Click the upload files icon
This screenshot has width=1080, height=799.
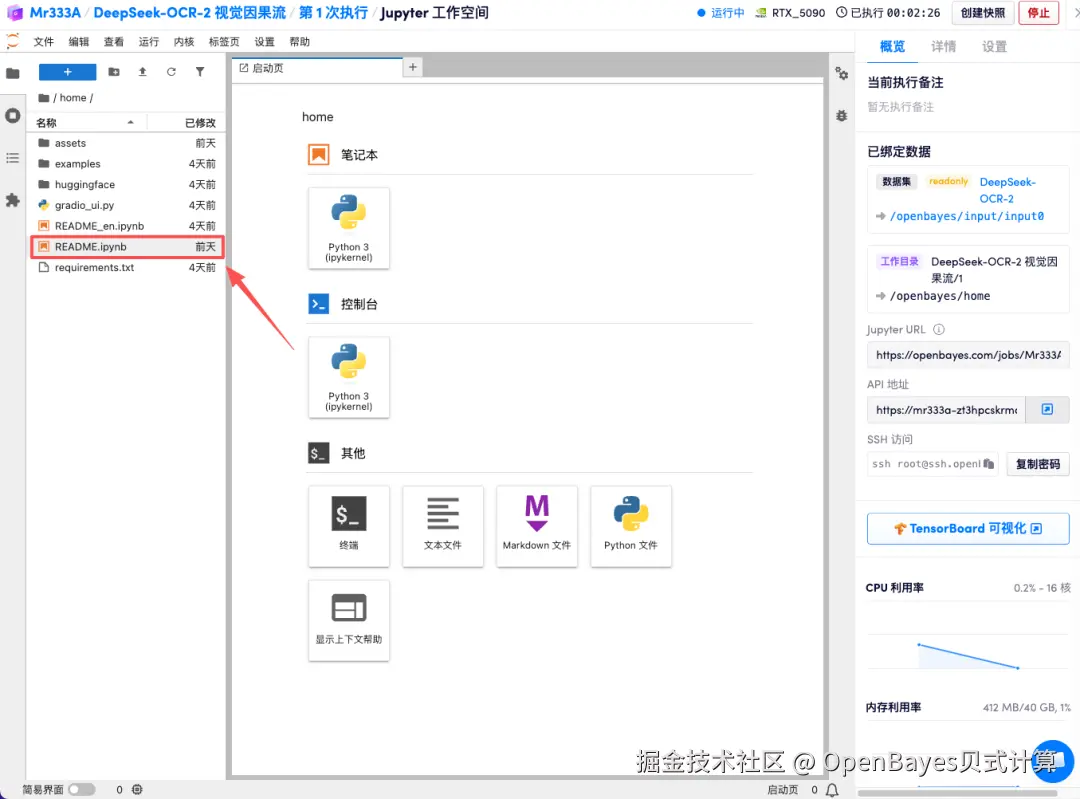pyautogui.click(x=143, y=72)
